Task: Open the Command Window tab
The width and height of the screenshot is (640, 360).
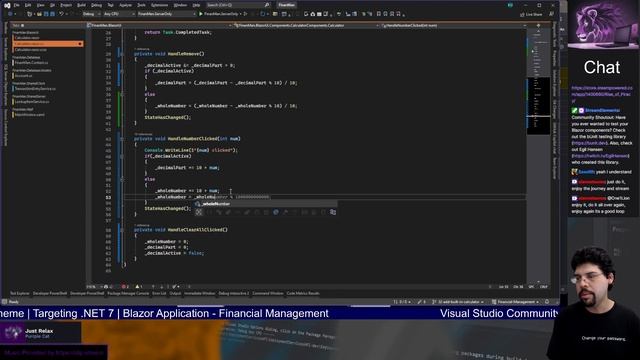Action: [267, 293]
